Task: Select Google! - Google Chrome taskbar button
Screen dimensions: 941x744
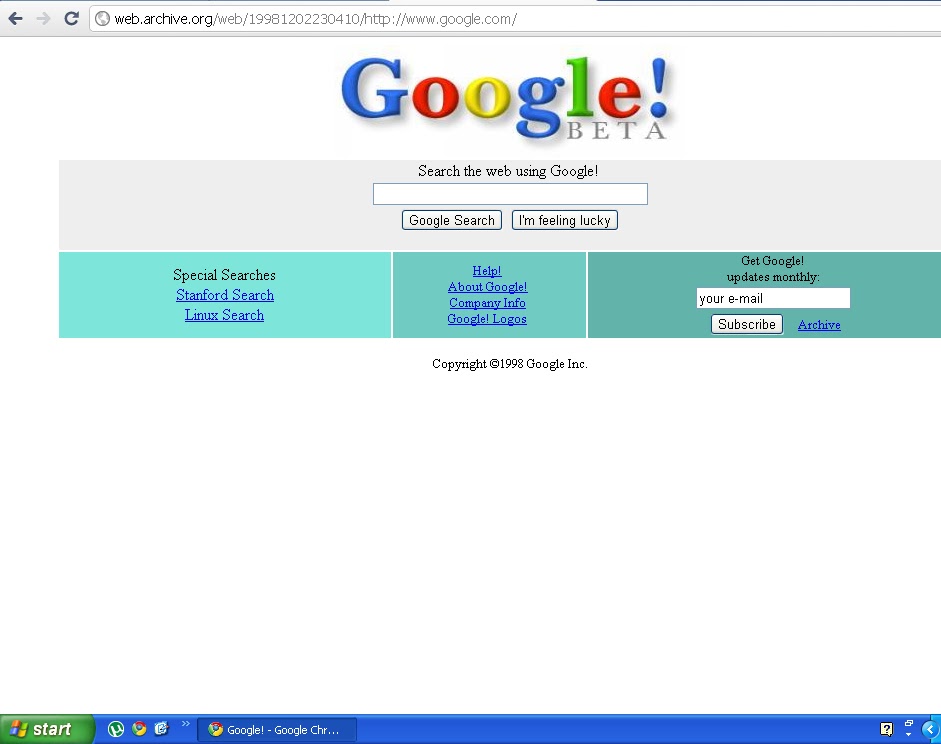Action: coord(277,730)
